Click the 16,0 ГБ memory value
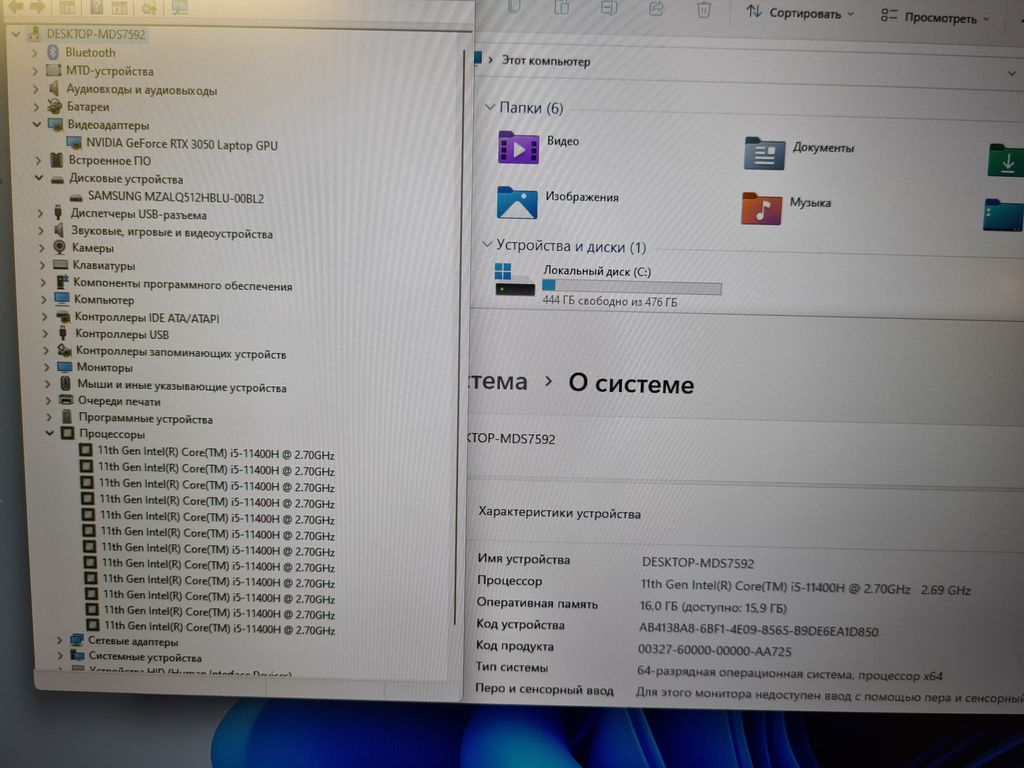1024x768 pixels. [713, 607]
